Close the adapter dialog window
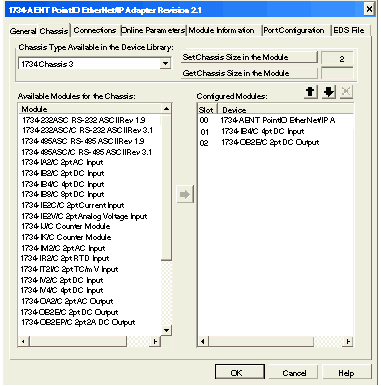This screenshot has width=381, height=386. (369, 9)
